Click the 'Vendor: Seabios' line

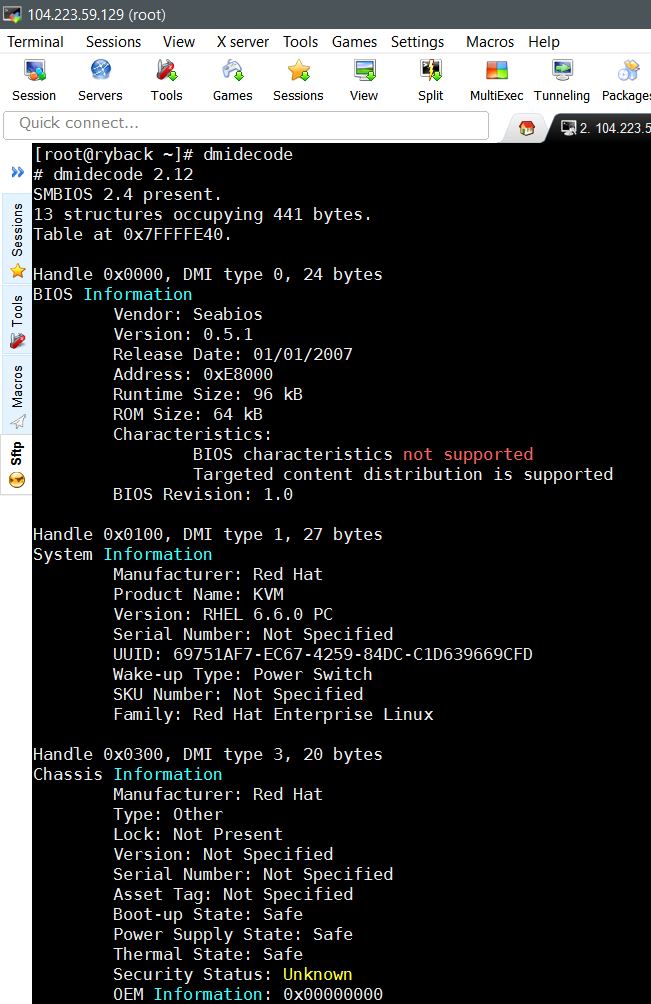coord(188,314)
